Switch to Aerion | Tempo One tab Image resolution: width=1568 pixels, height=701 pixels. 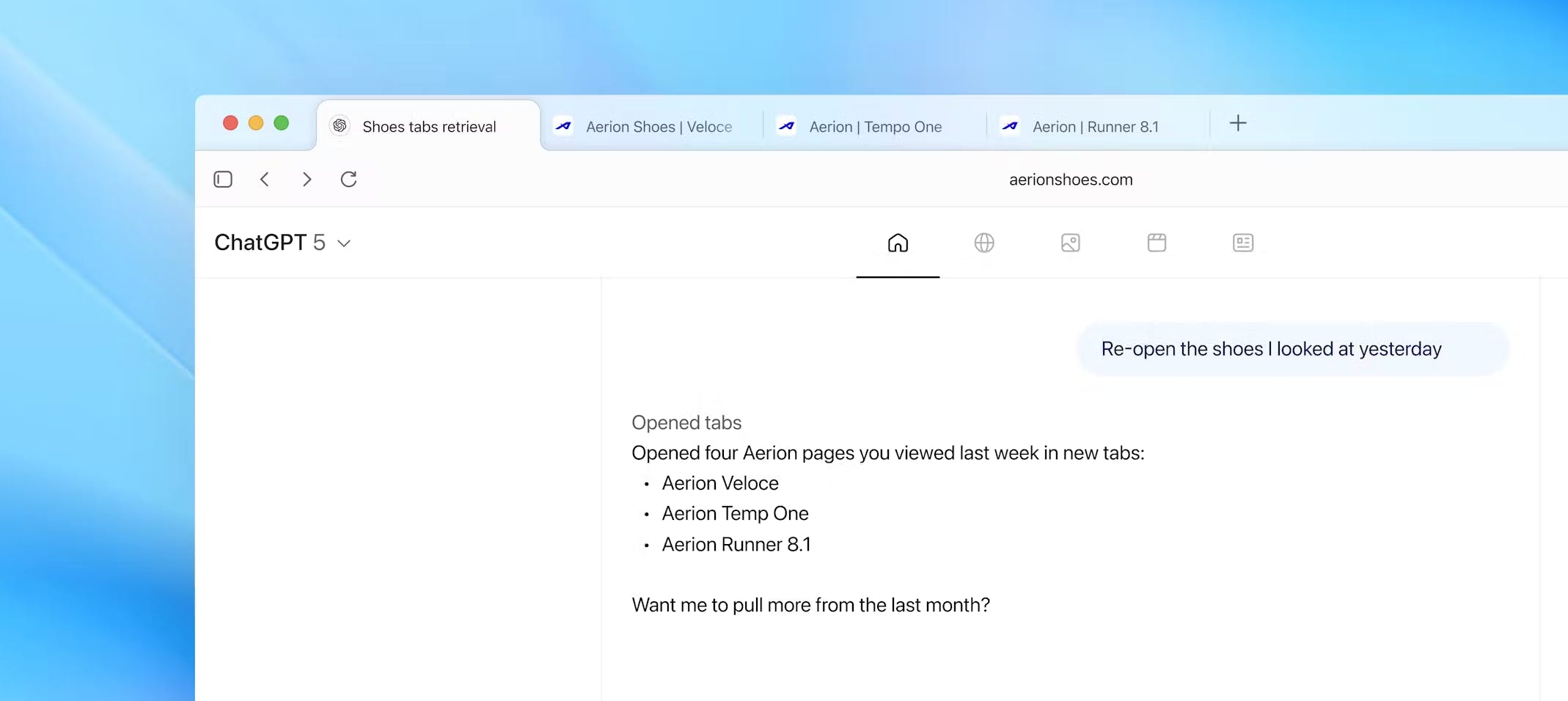tap(875, 126)
